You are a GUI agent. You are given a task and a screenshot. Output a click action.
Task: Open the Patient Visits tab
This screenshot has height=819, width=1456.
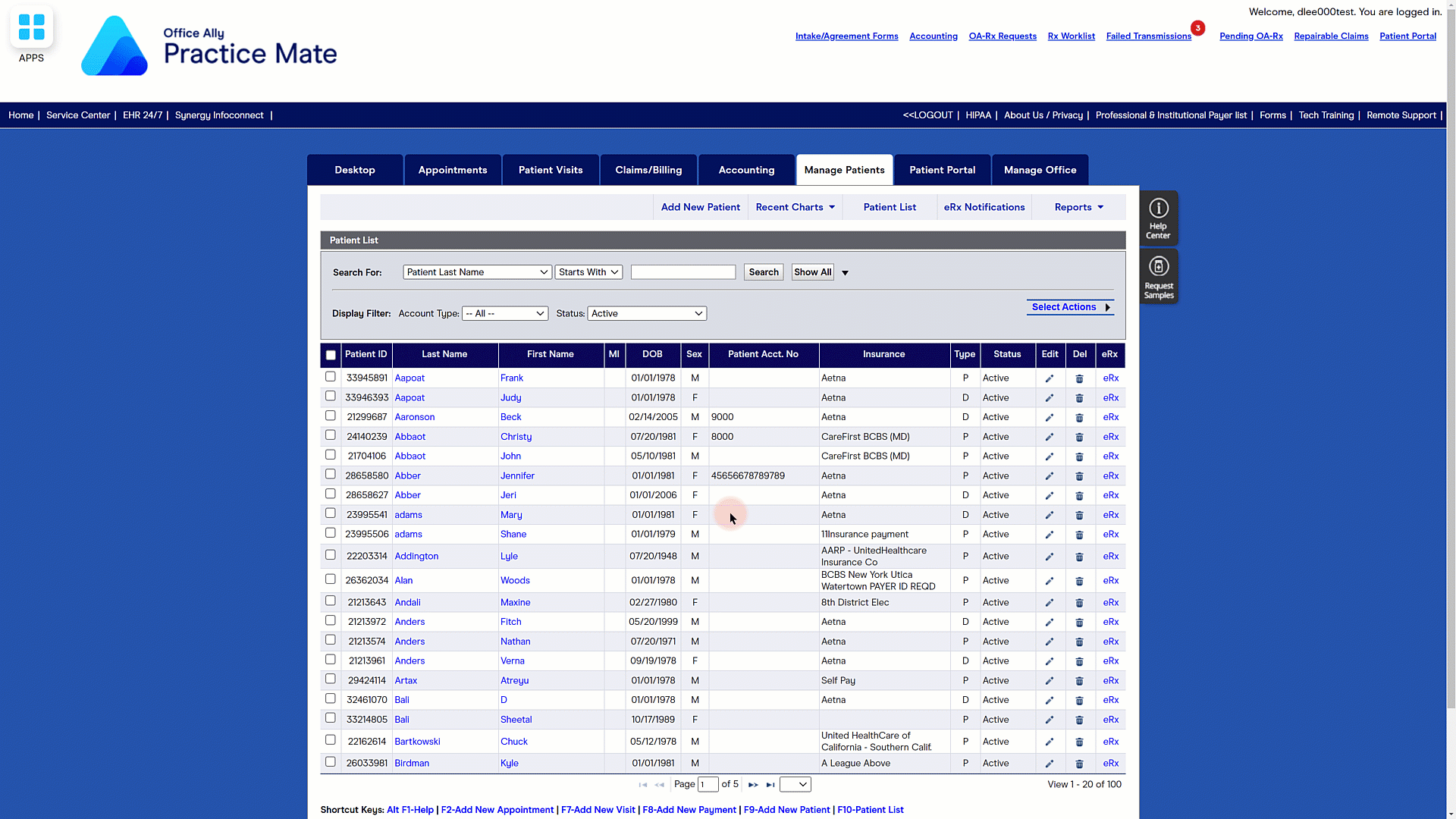point(551,170)
